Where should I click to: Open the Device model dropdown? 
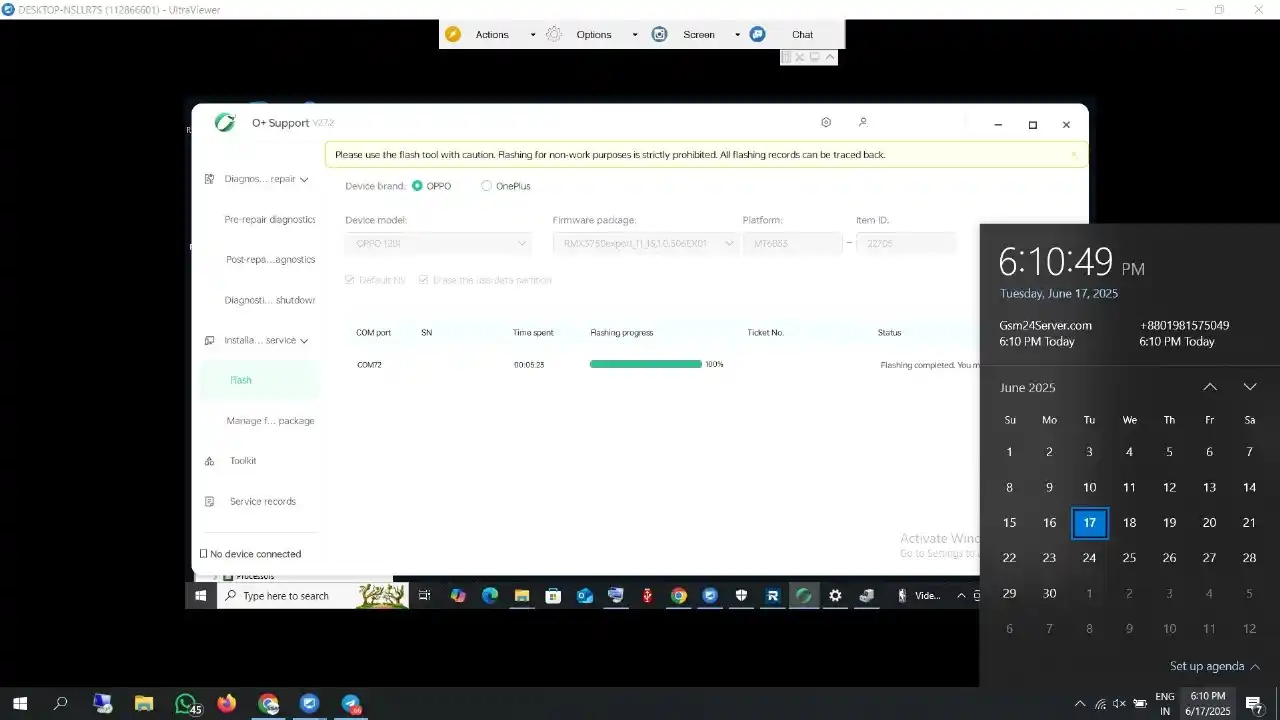pos(438,243)
